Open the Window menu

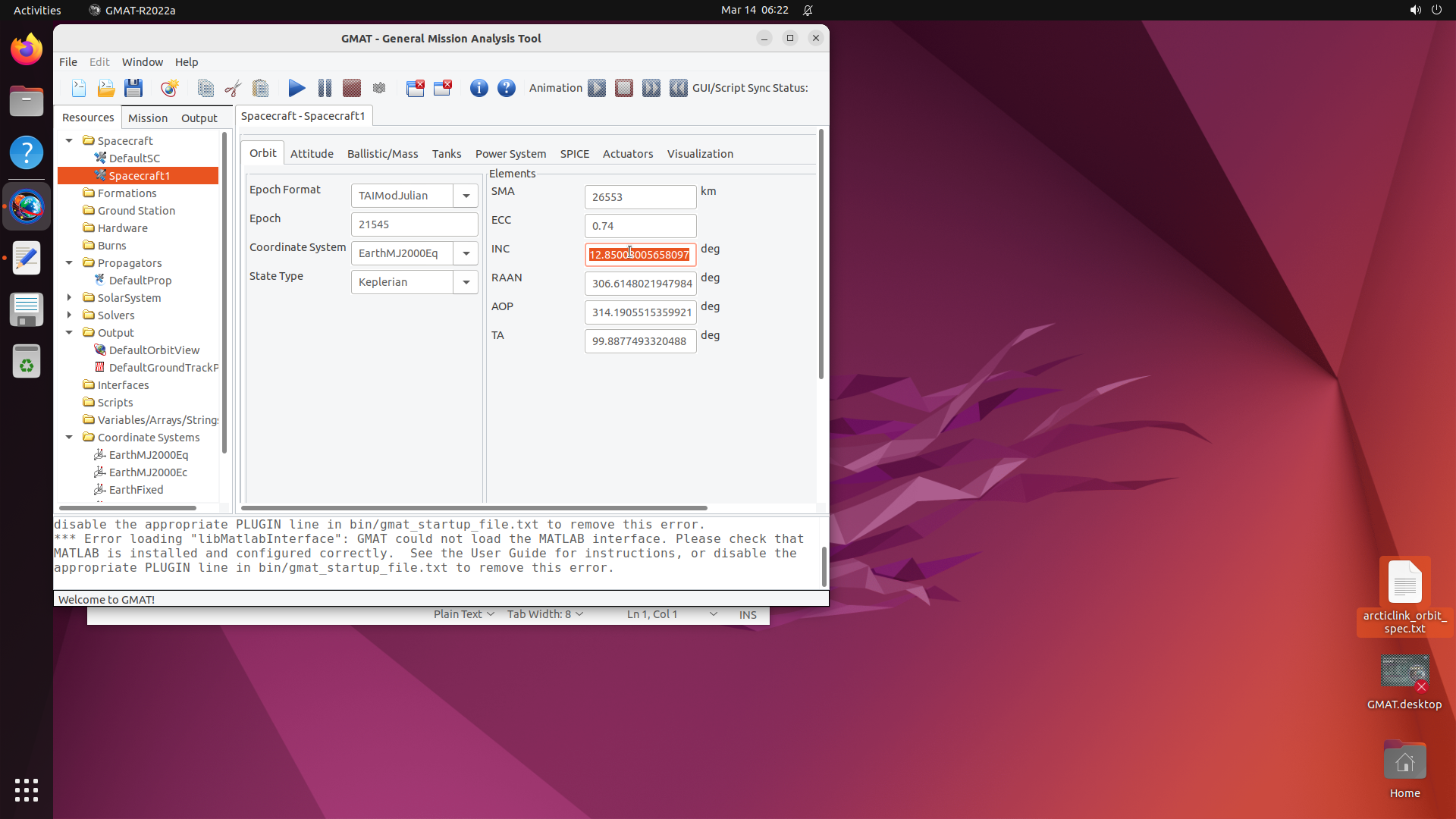pyautogui.click(x=142, y=62)
